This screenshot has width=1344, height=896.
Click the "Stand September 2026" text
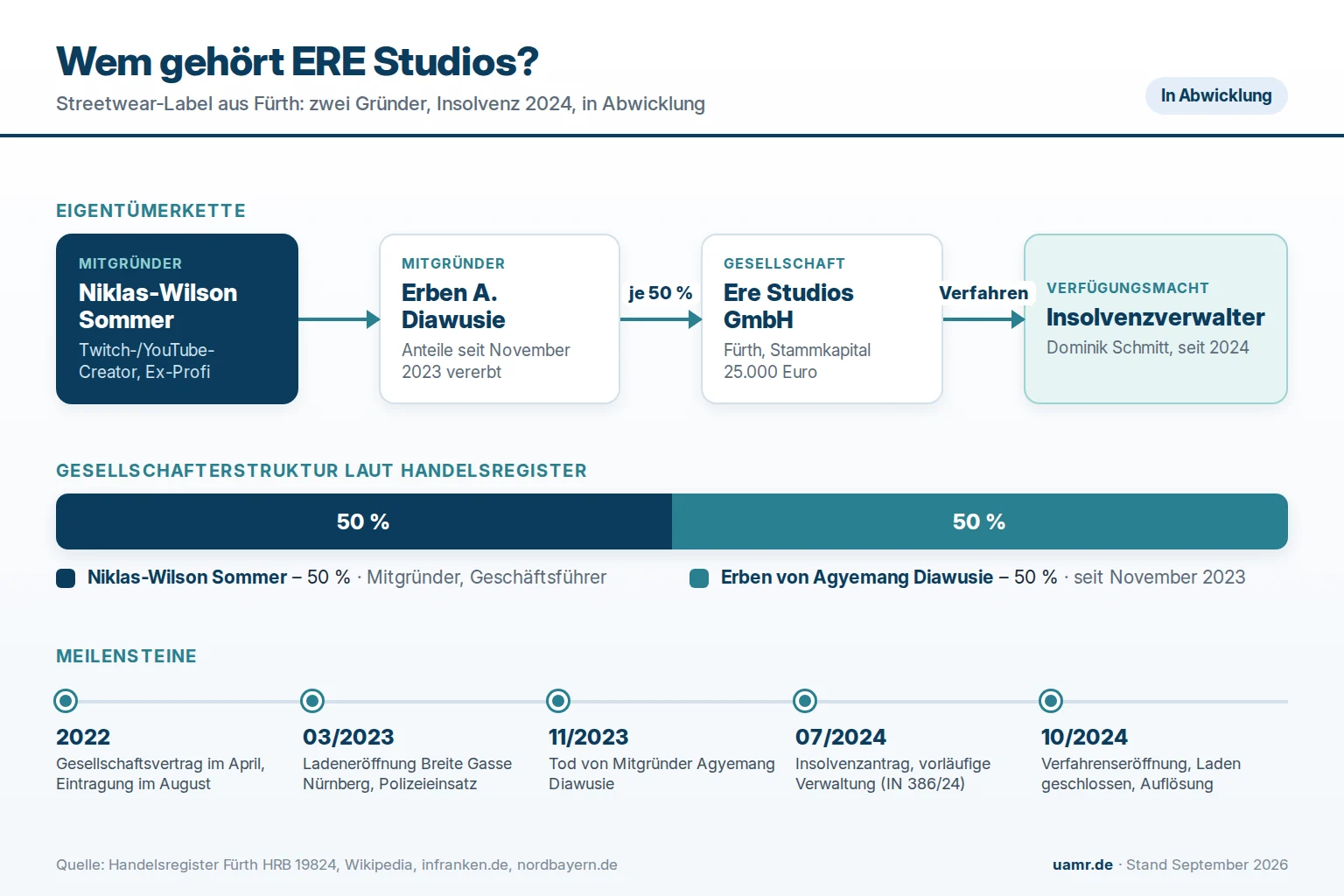click(1207, 864)
